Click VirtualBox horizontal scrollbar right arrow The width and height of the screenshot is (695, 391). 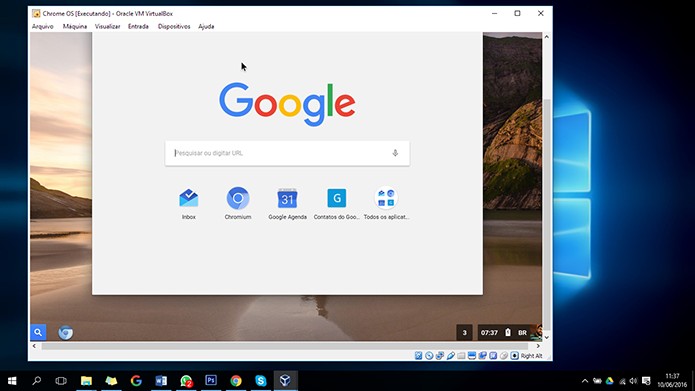coord(538,346)
